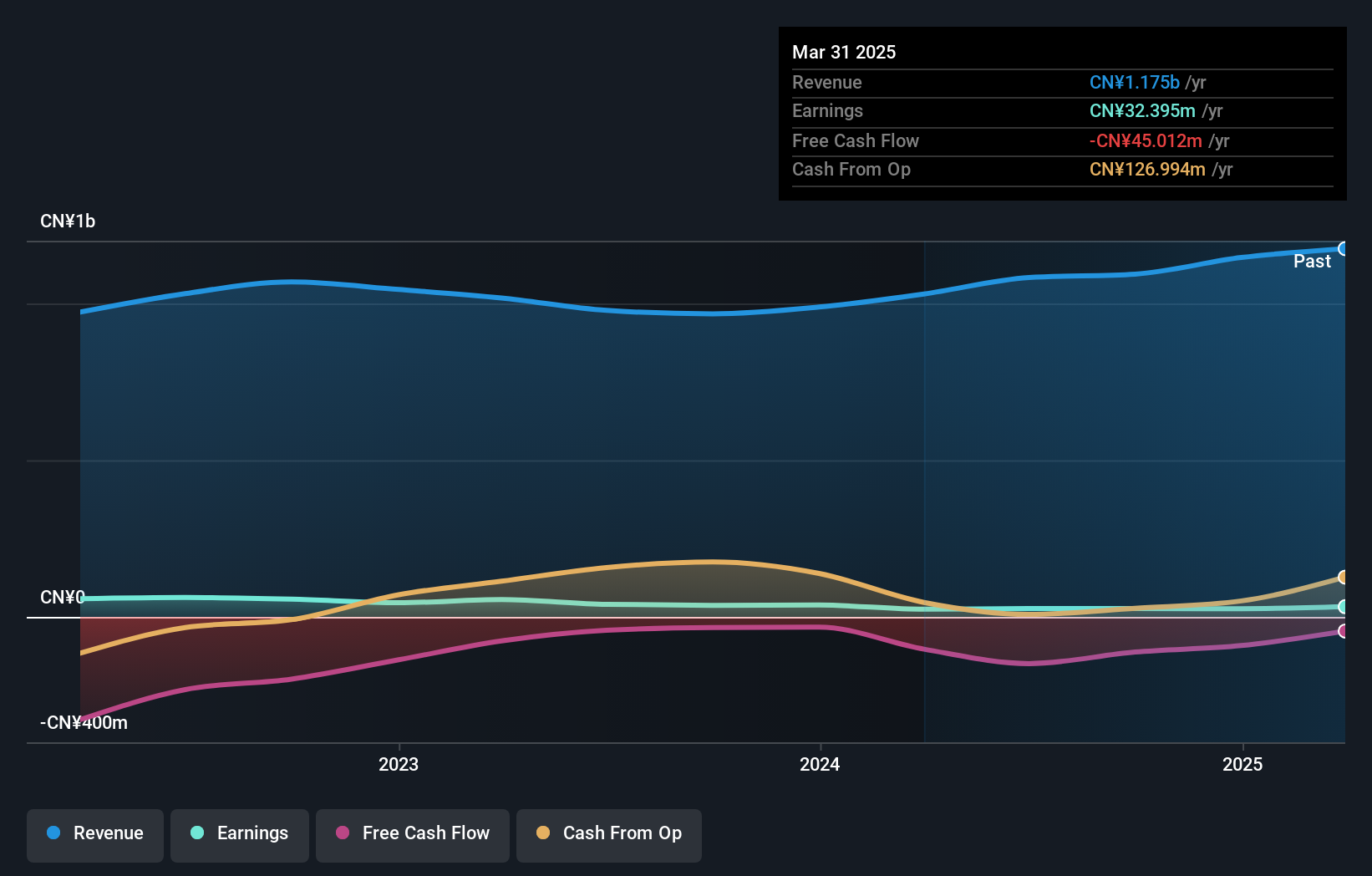Click the Cash From Op end marker
The image size is (1372, 876).
pyautogui.click(x=1343, y=577)
